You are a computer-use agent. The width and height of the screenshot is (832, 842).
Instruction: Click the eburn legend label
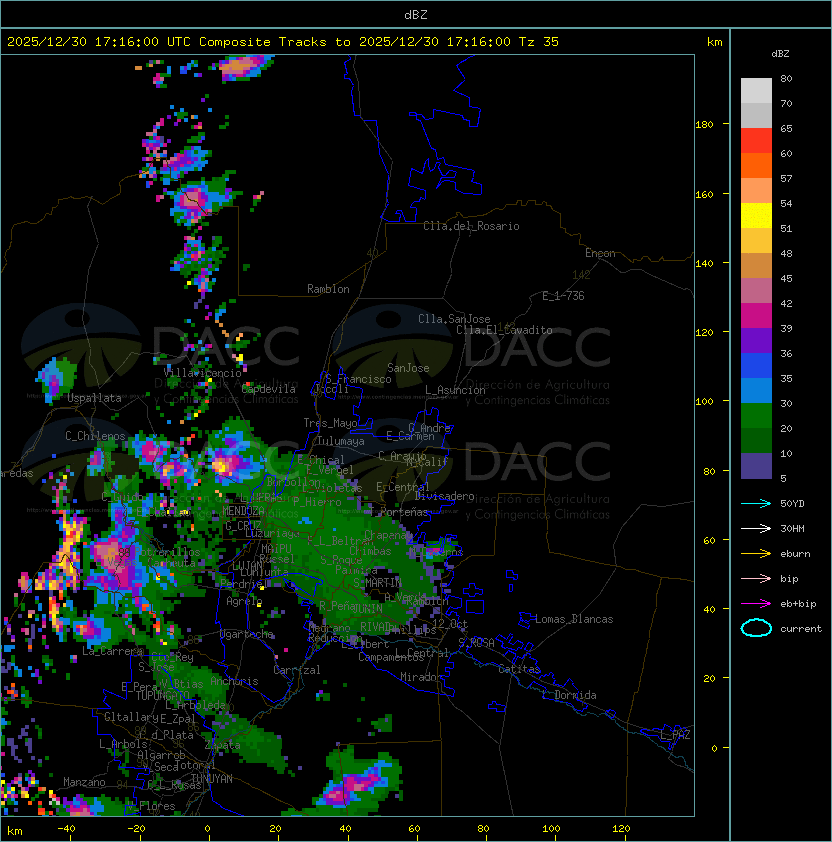pos(795,554)
